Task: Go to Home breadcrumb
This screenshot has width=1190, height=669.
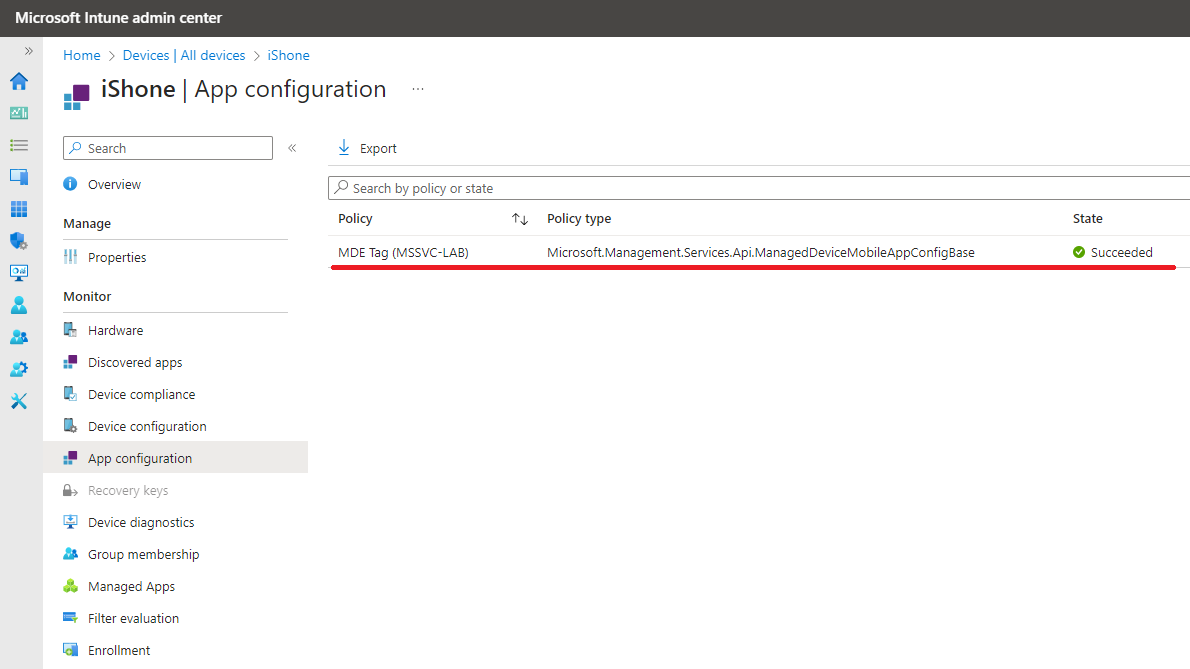Action: [x=82, y=55]
